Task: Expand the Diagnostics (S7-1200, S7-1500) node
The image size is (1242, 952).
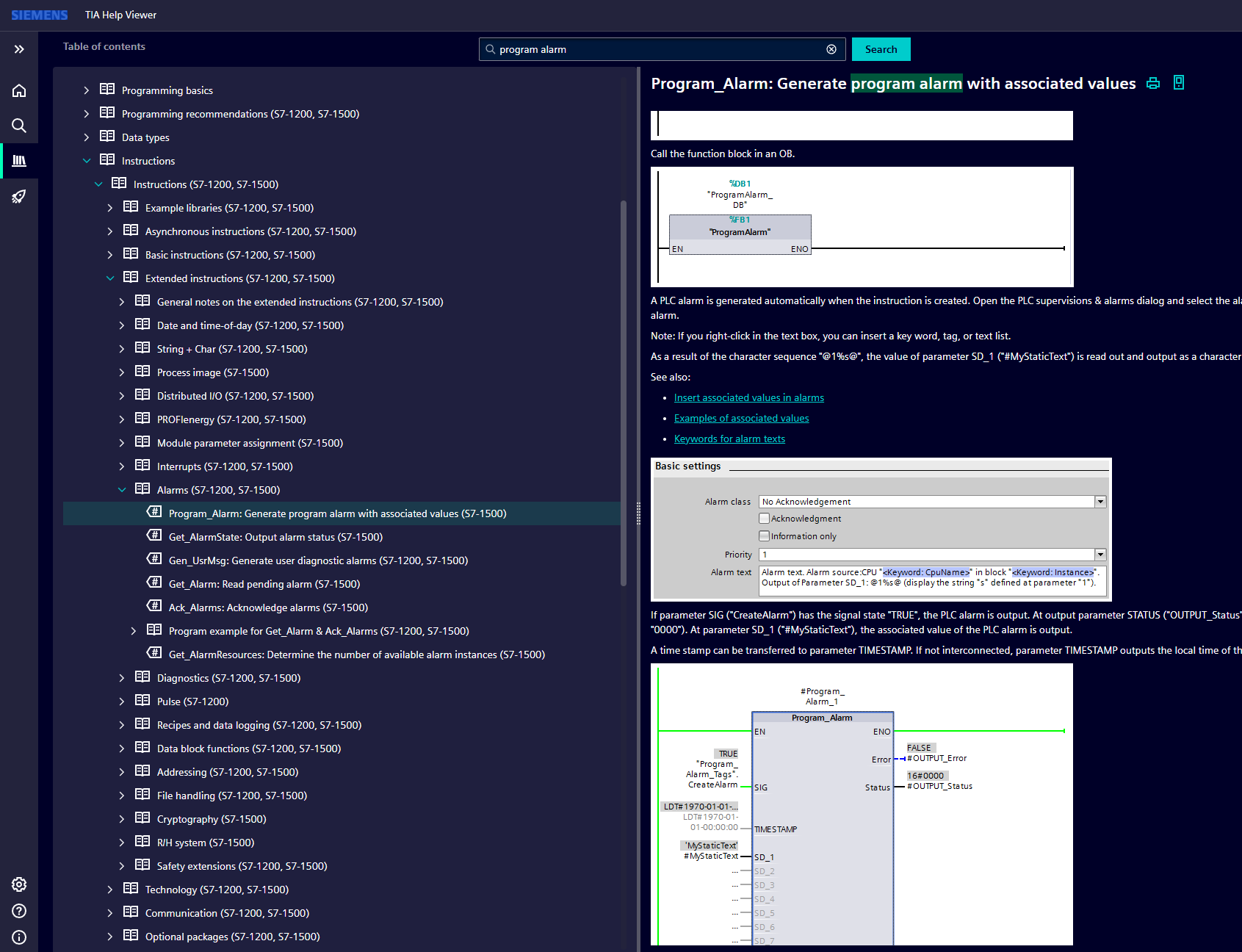Action: (122, 678)
